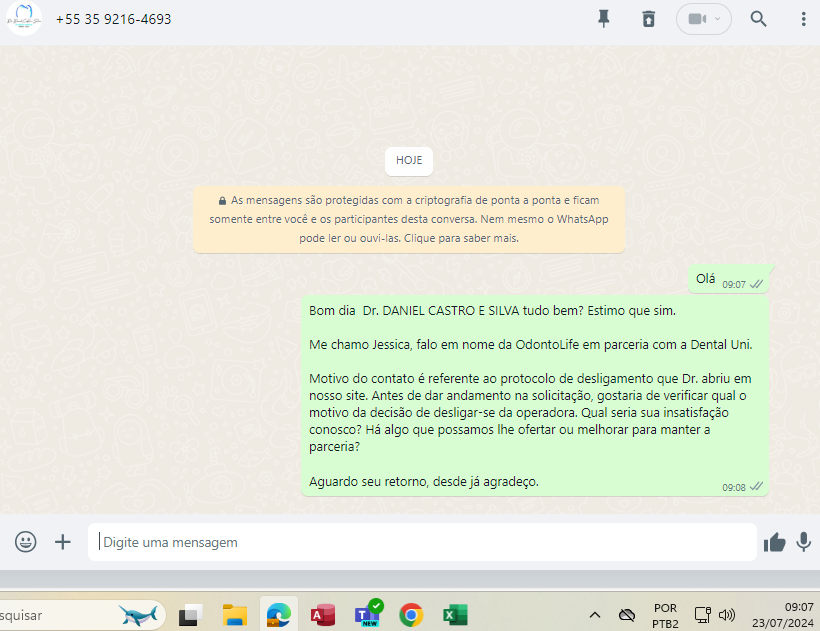This screenshot has height=631, width=820.
Task: Click the cloud sync off tray icon
Action: tap(627, 615)
